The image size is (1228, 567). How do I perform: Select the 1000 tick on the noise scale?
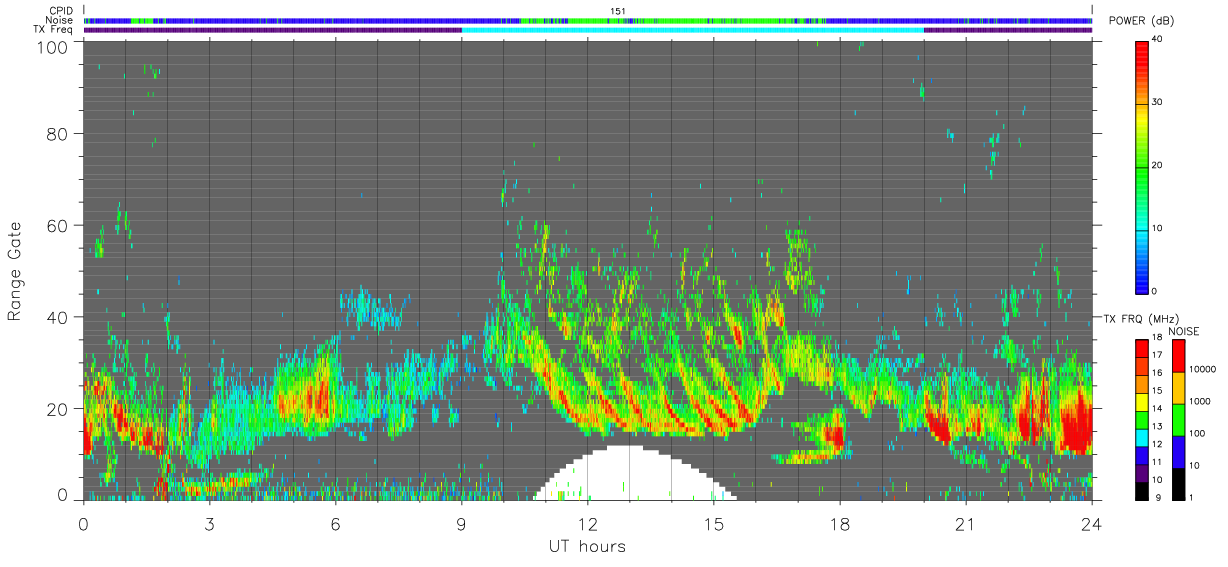coord(1202,401)
